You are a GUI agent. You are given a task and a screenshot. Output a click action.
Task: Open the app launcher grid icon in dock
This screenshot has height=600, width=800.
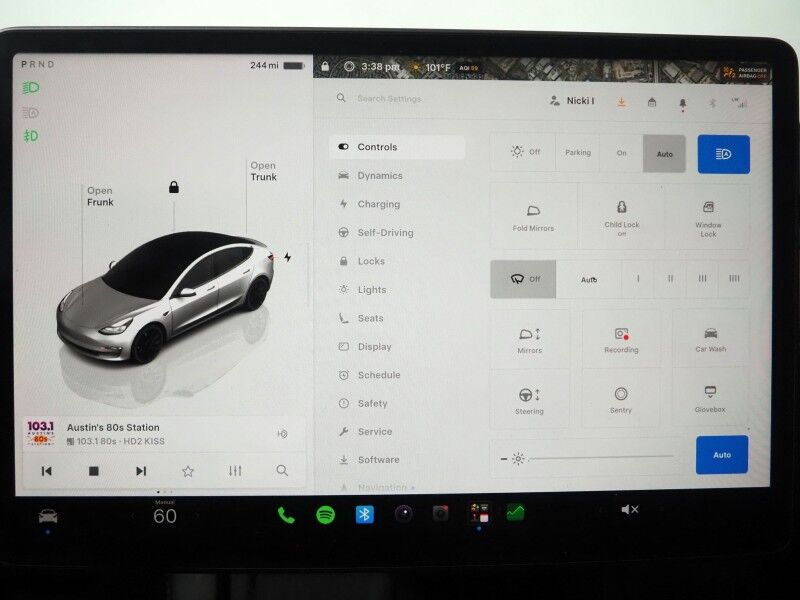pyautogui.click(x=479, y=512)
